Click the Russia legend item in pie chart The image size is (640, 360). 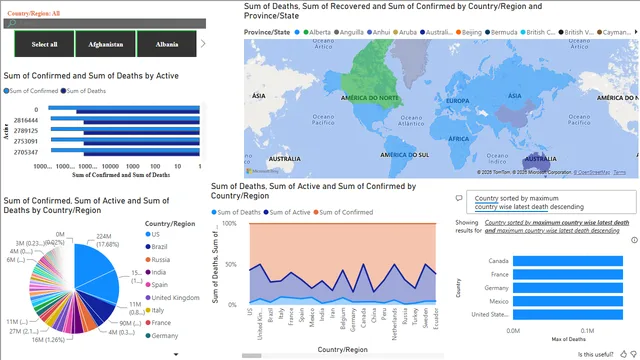158,260
